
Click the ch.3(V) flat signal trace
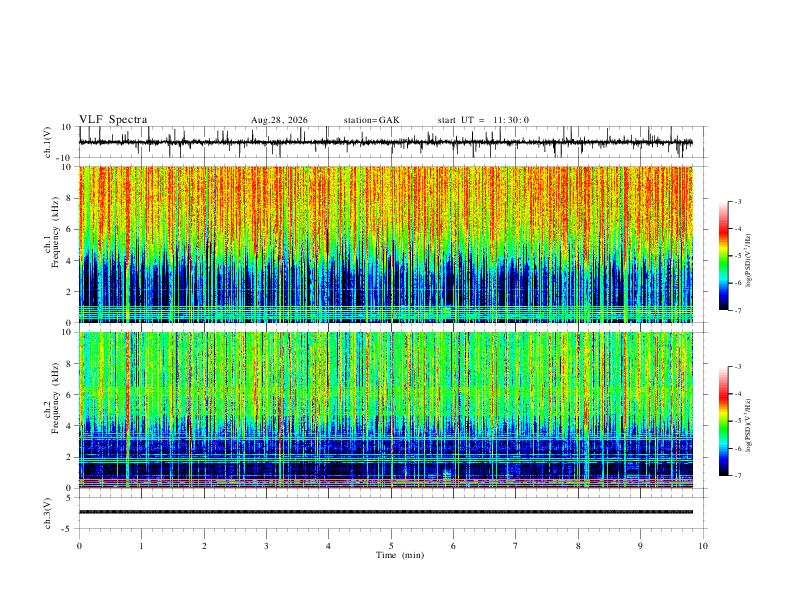385,512
